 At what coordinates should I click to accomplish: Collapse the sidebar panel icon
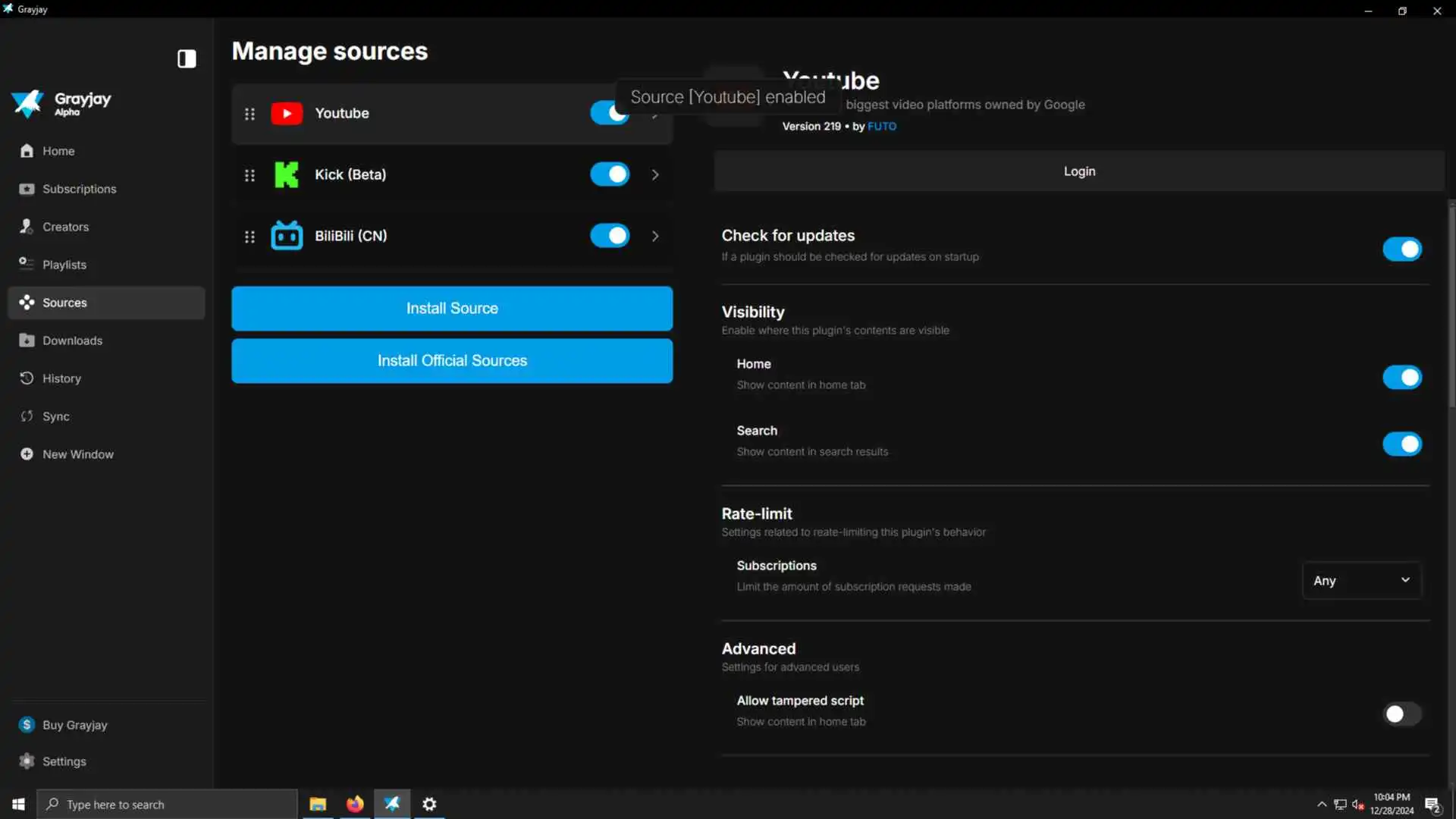point(187,59)
